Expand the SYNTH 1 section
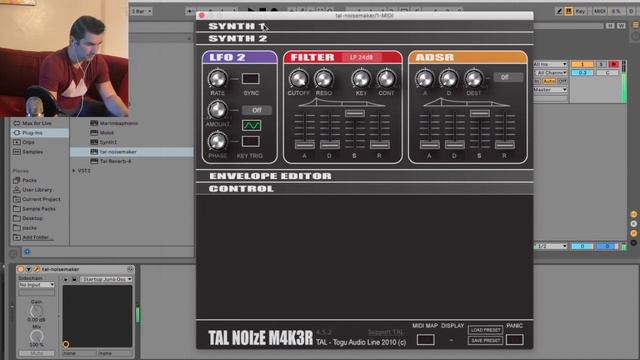 pyautogui.click(x=364, y=26)
